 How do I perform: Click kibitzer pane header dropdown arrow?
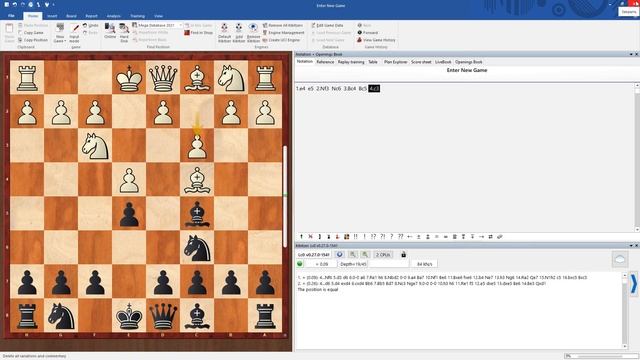631,246
